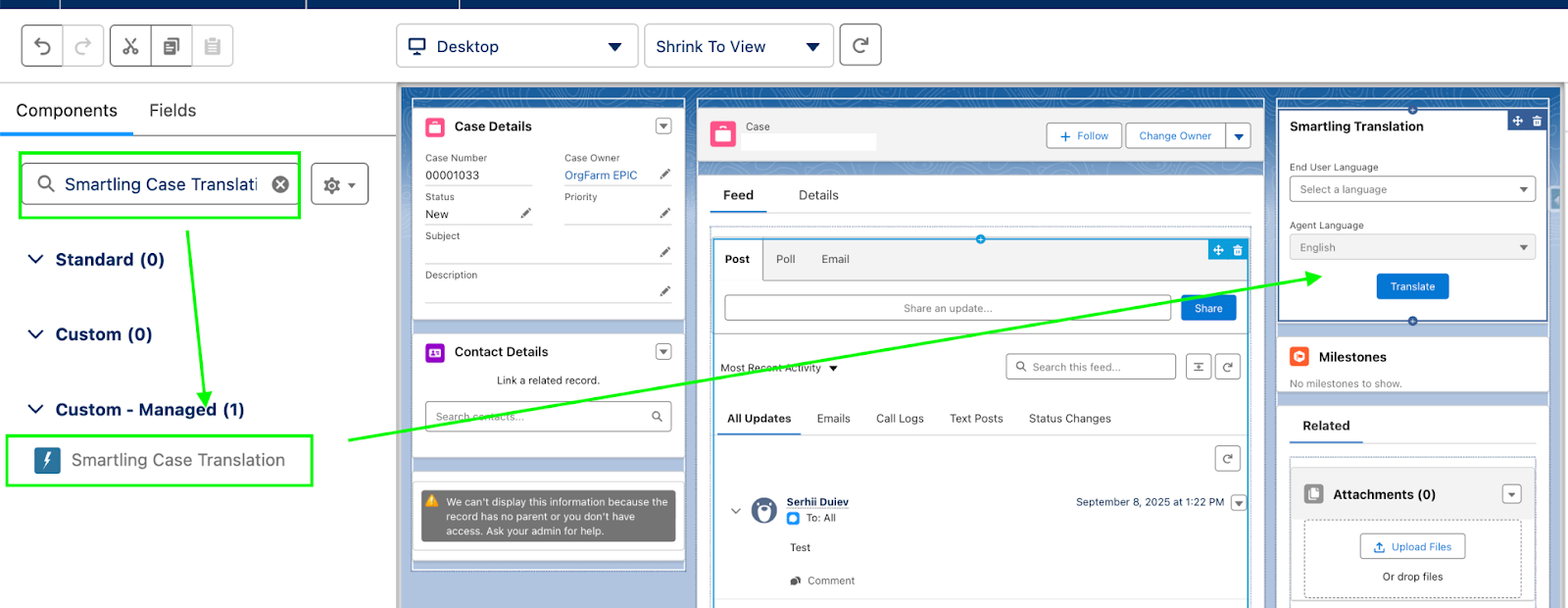
Task: Refresh the canvas preview
Action: (x=859, y=45)
